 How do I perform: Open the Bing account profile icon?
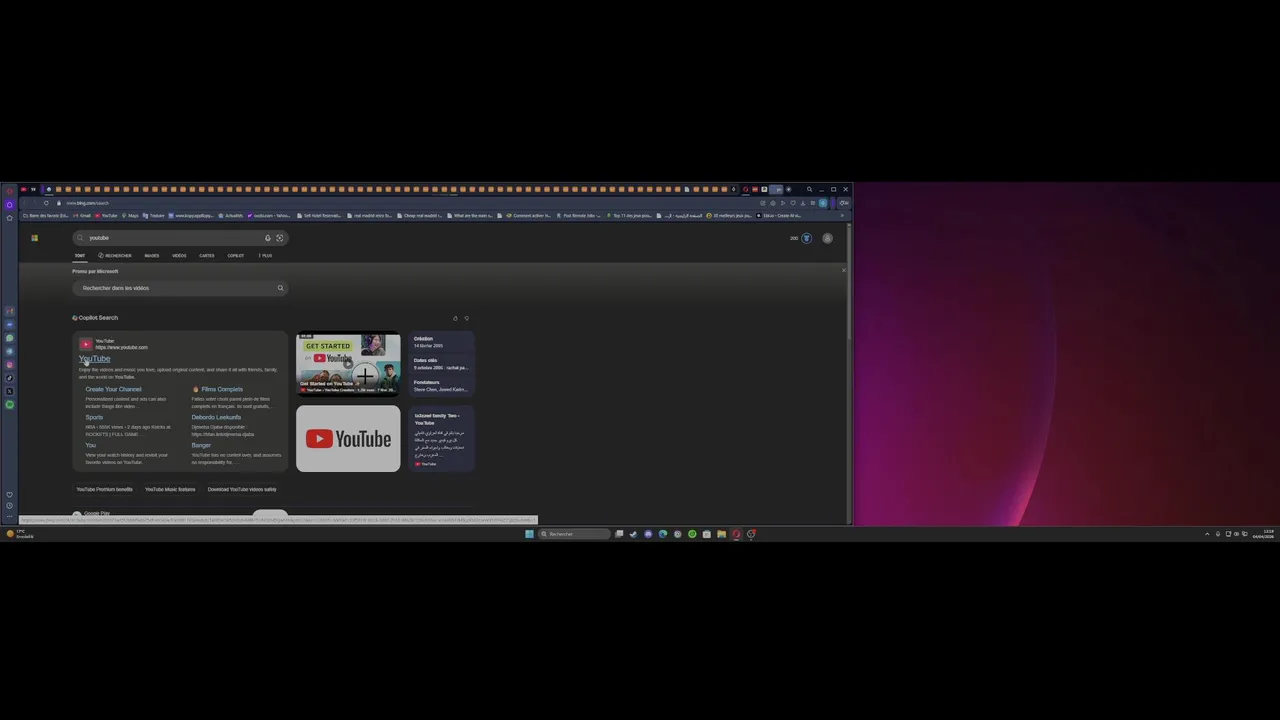click(827, 238)
